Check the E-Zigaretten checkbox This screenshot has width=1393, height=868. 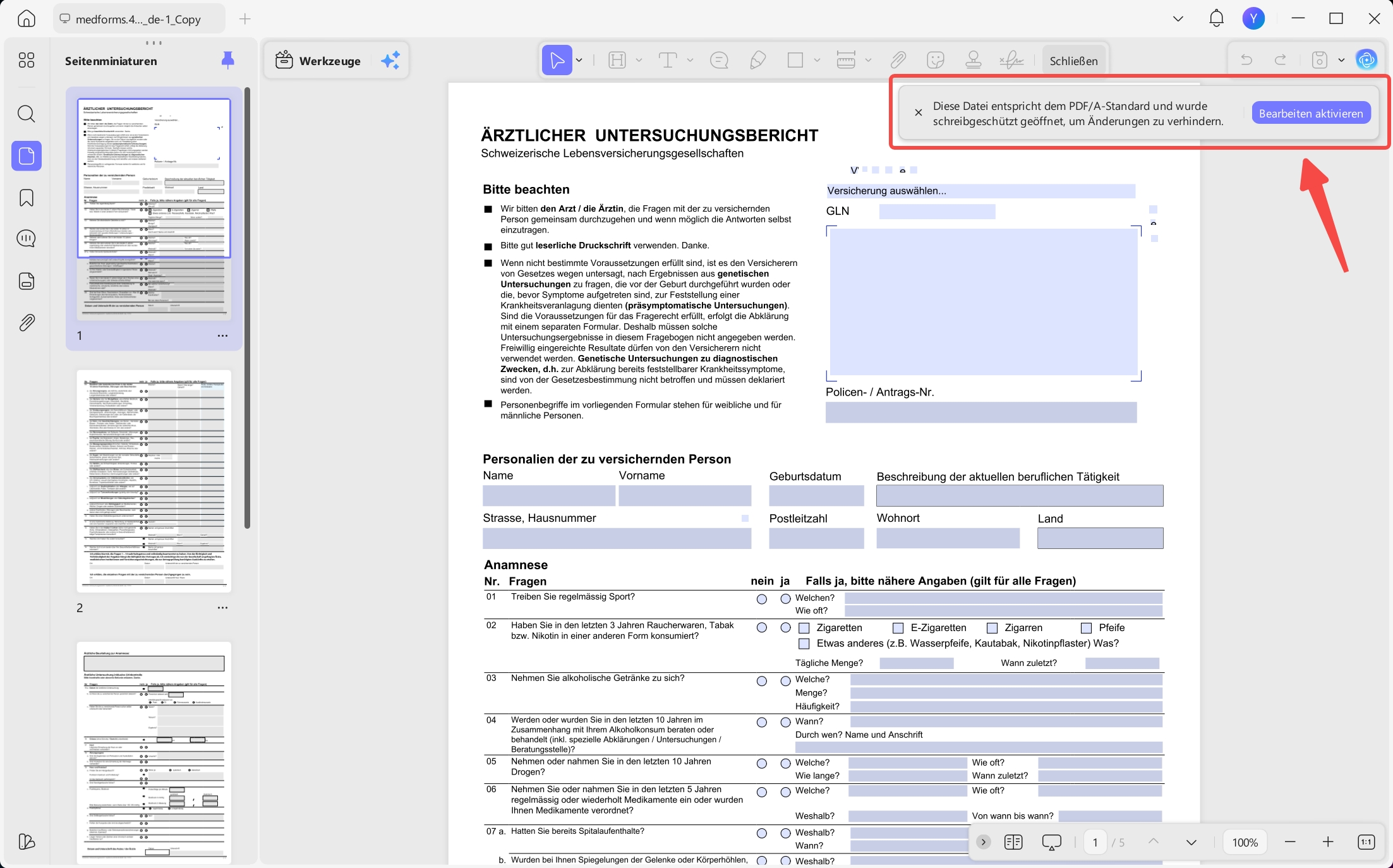click(898, 628)
